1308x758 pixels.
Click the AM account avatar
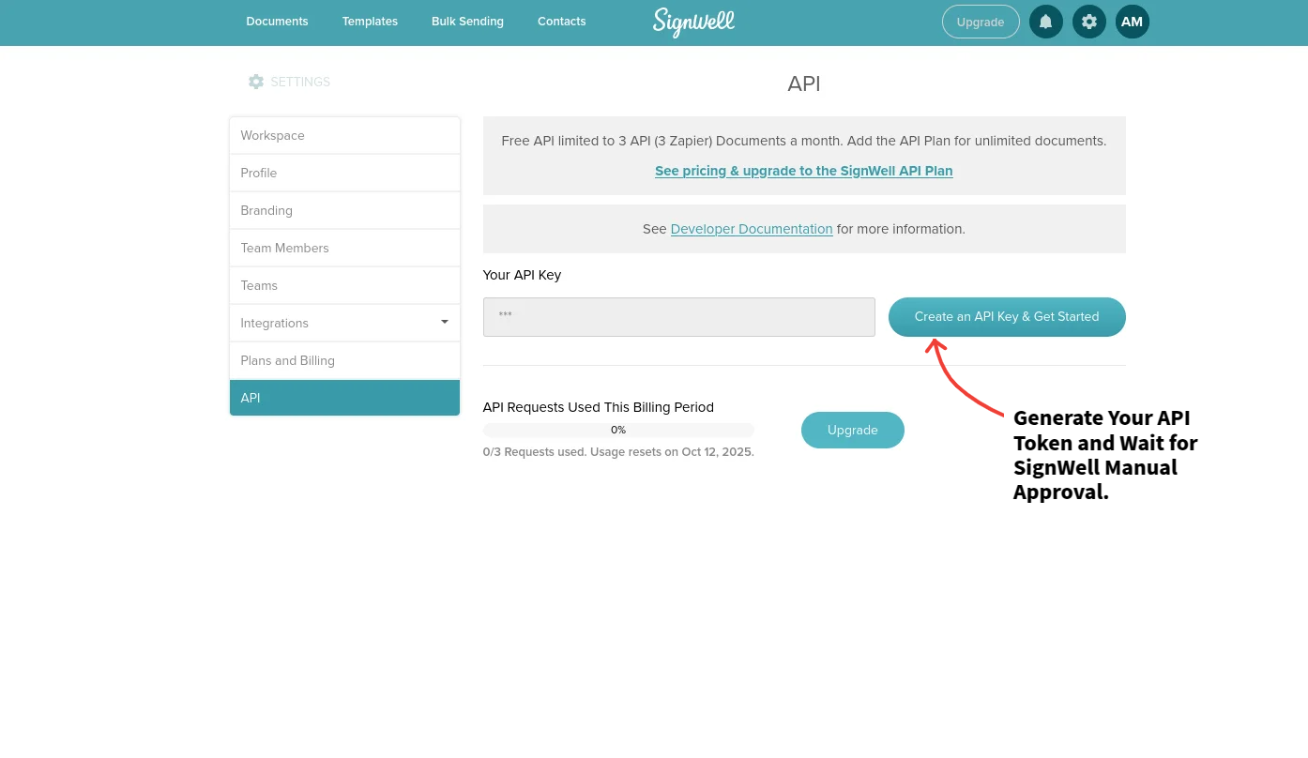coord(1131,21)
